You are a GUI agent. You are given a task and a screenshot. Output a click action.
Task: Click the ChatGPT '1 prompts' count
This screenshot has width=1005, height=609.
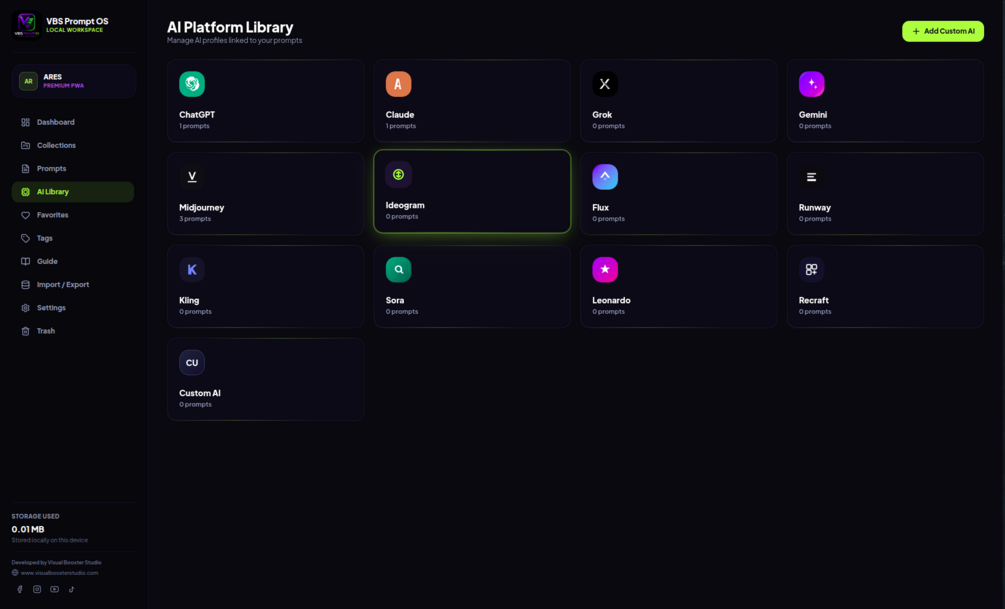click(x=194, y=126)
